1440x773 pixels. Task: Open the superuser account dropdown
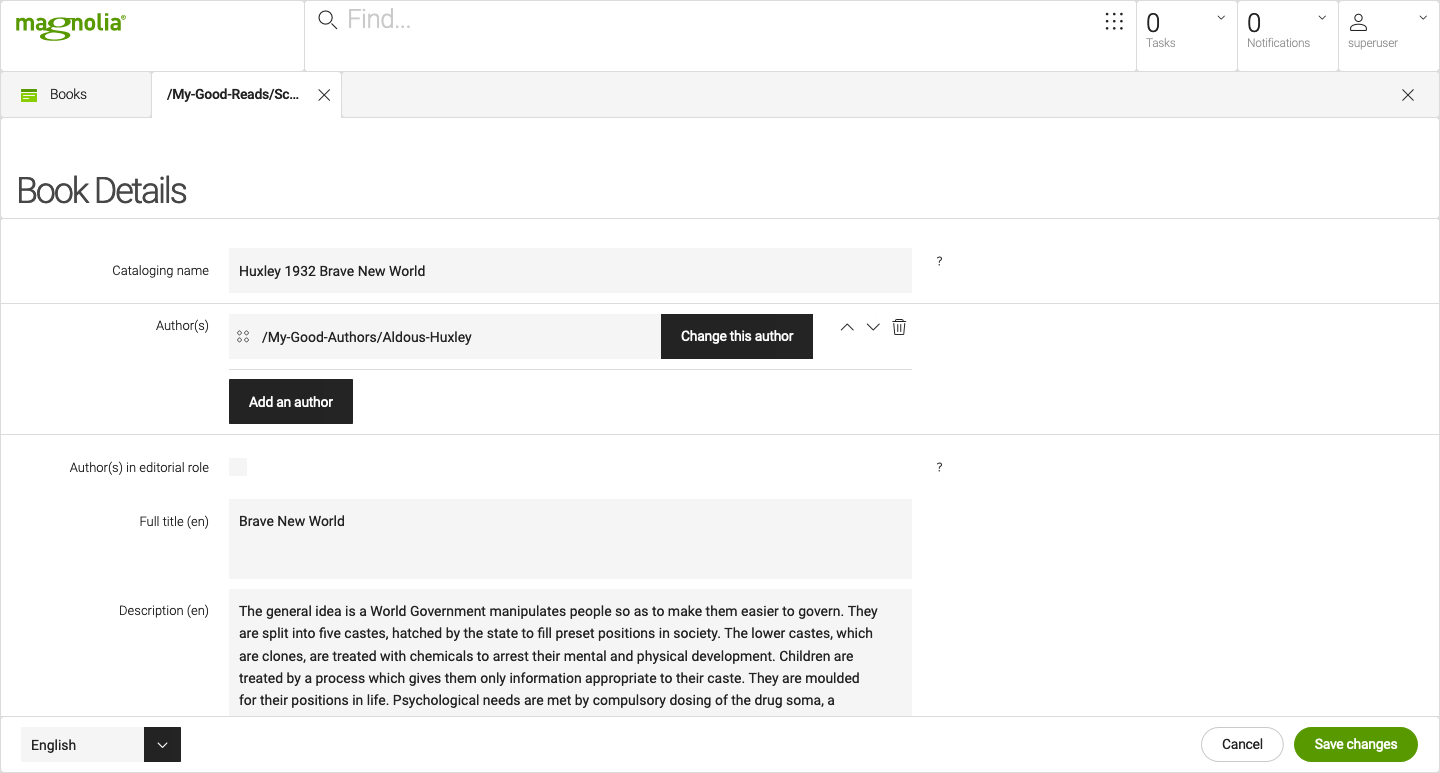pyautogui.click(x=1423, y=17)
